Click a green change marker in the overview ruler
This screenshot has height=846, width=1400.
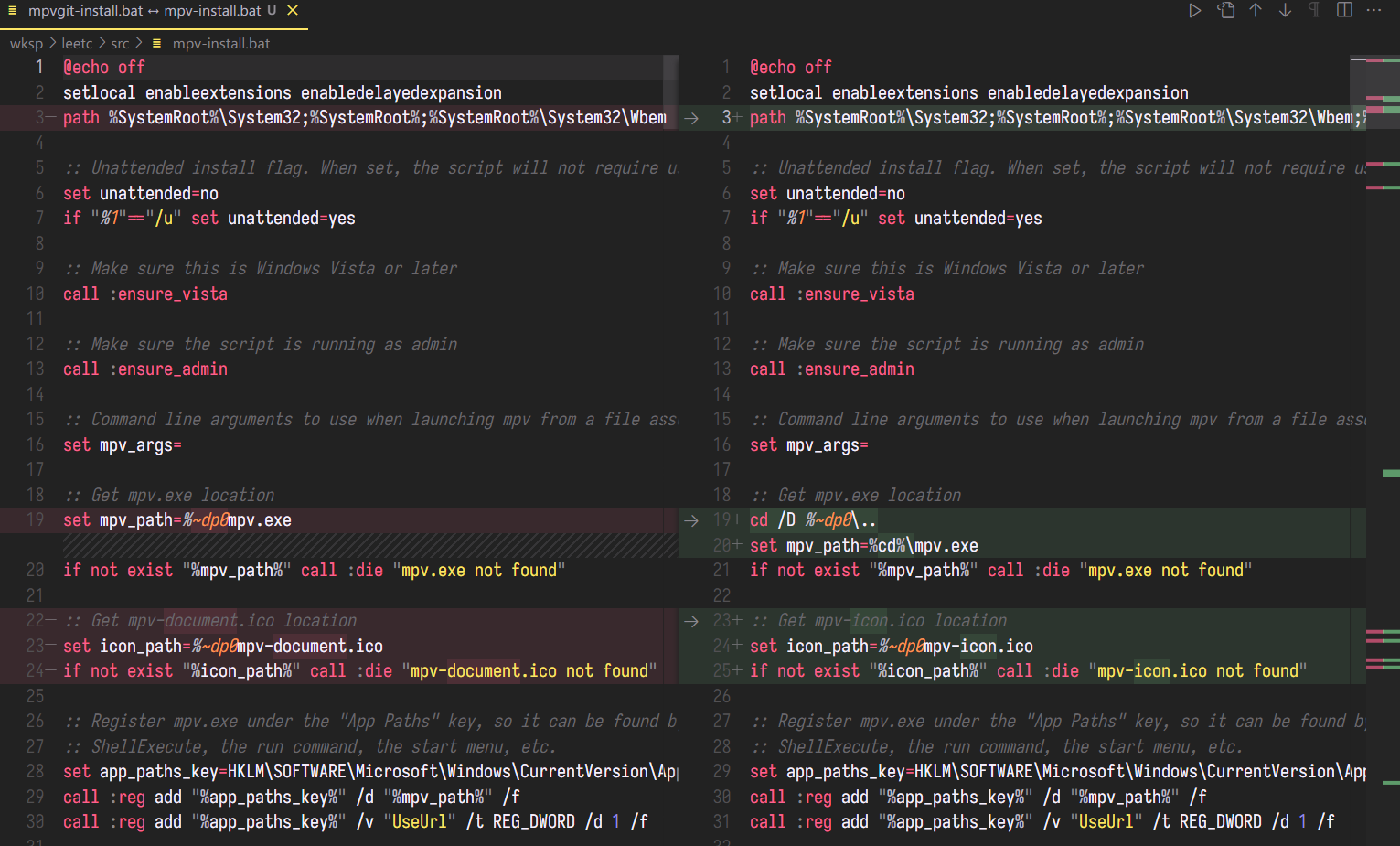tap(1391, 473)
